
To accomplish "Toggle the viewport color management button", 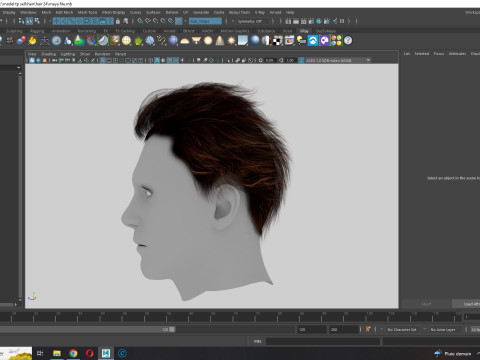I will [x=301, y=60].
